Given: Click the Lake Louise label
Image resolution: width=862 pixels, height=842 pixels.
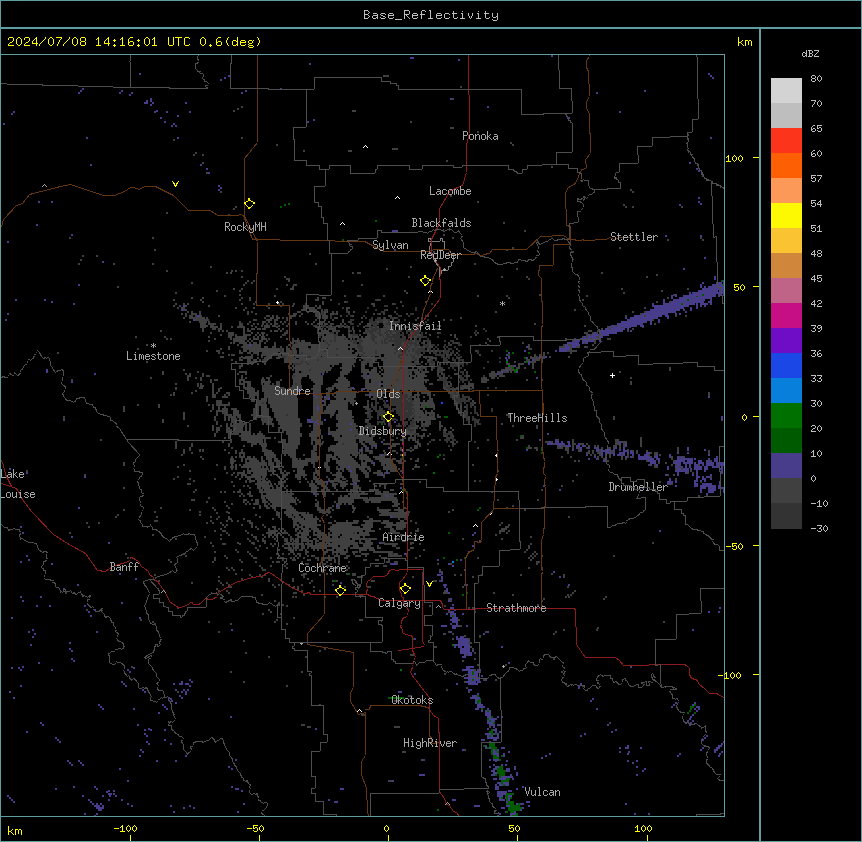Looking at the screenshot, I should (18, 484).
